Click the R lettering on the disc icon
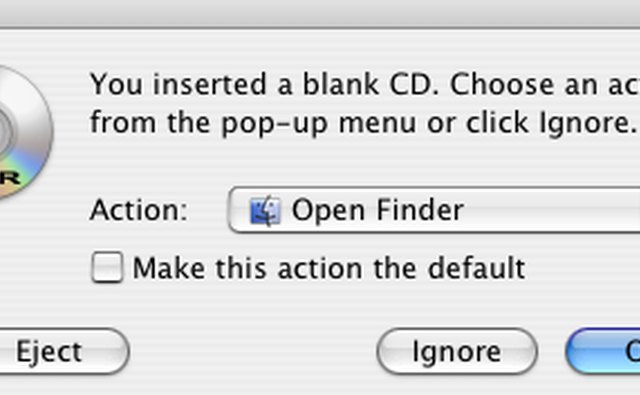640x395 pixels. tap(9, 178)
